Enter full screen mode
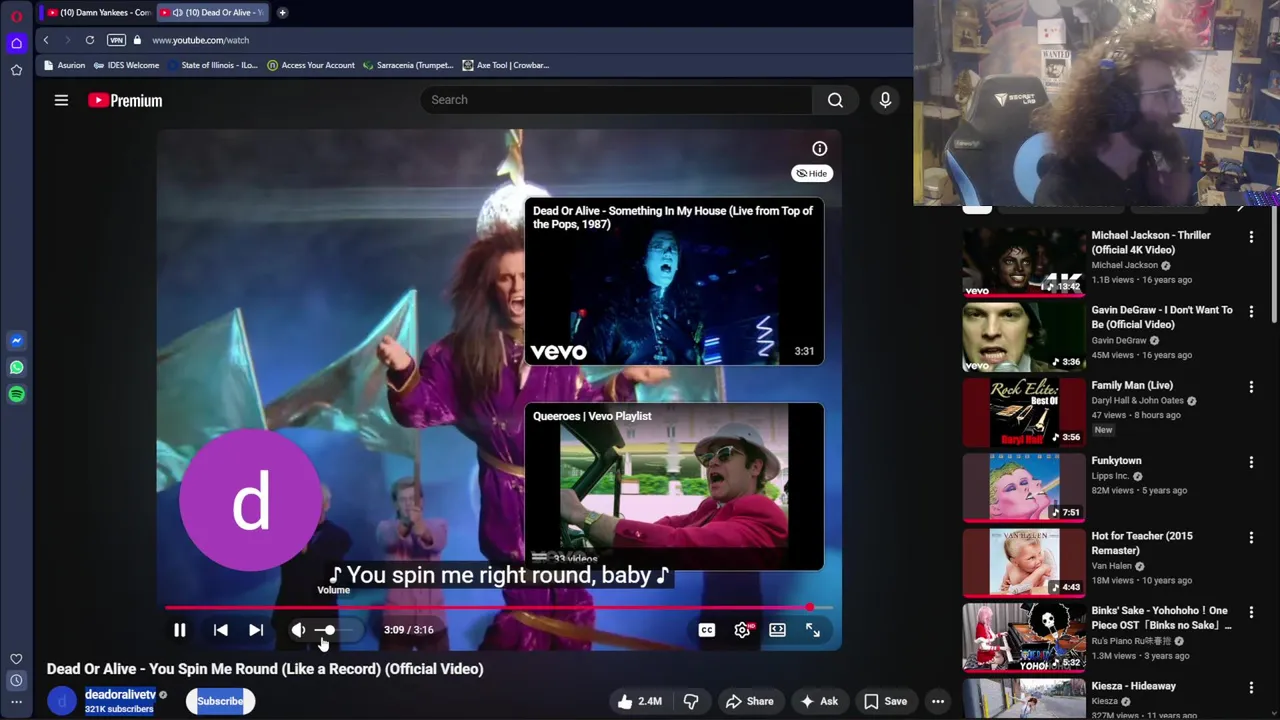Screen dimensions: 1280x720 [x=813, y=630]
